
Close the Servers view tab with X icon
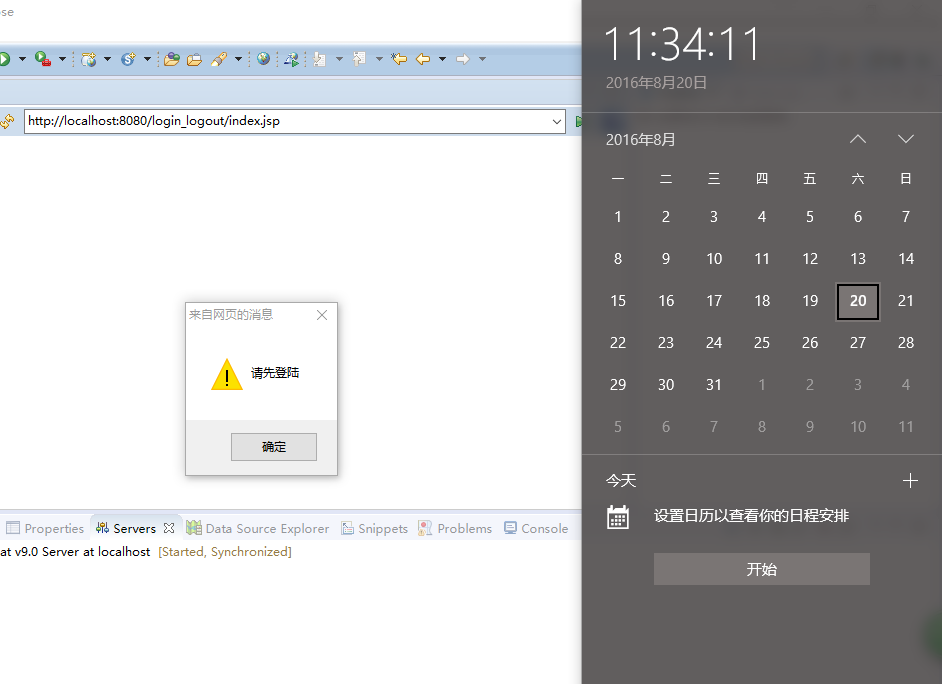click(x=169, y=528)
